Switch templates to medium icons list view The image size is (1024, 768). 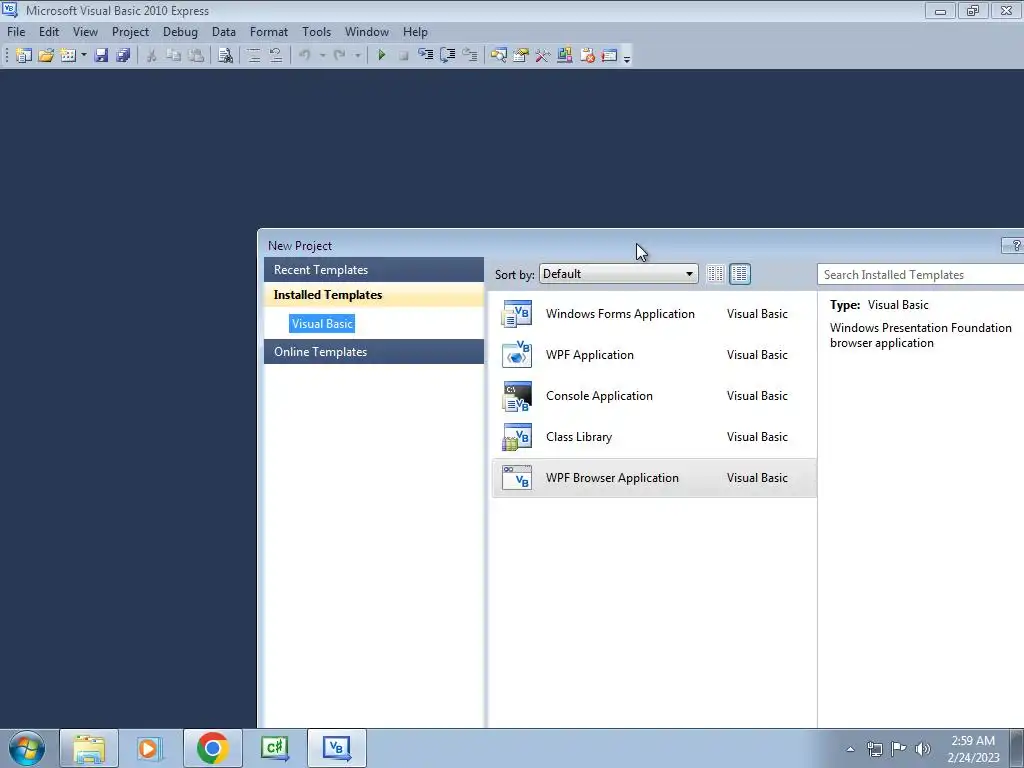pyautogui.click(x=740, y=274)
